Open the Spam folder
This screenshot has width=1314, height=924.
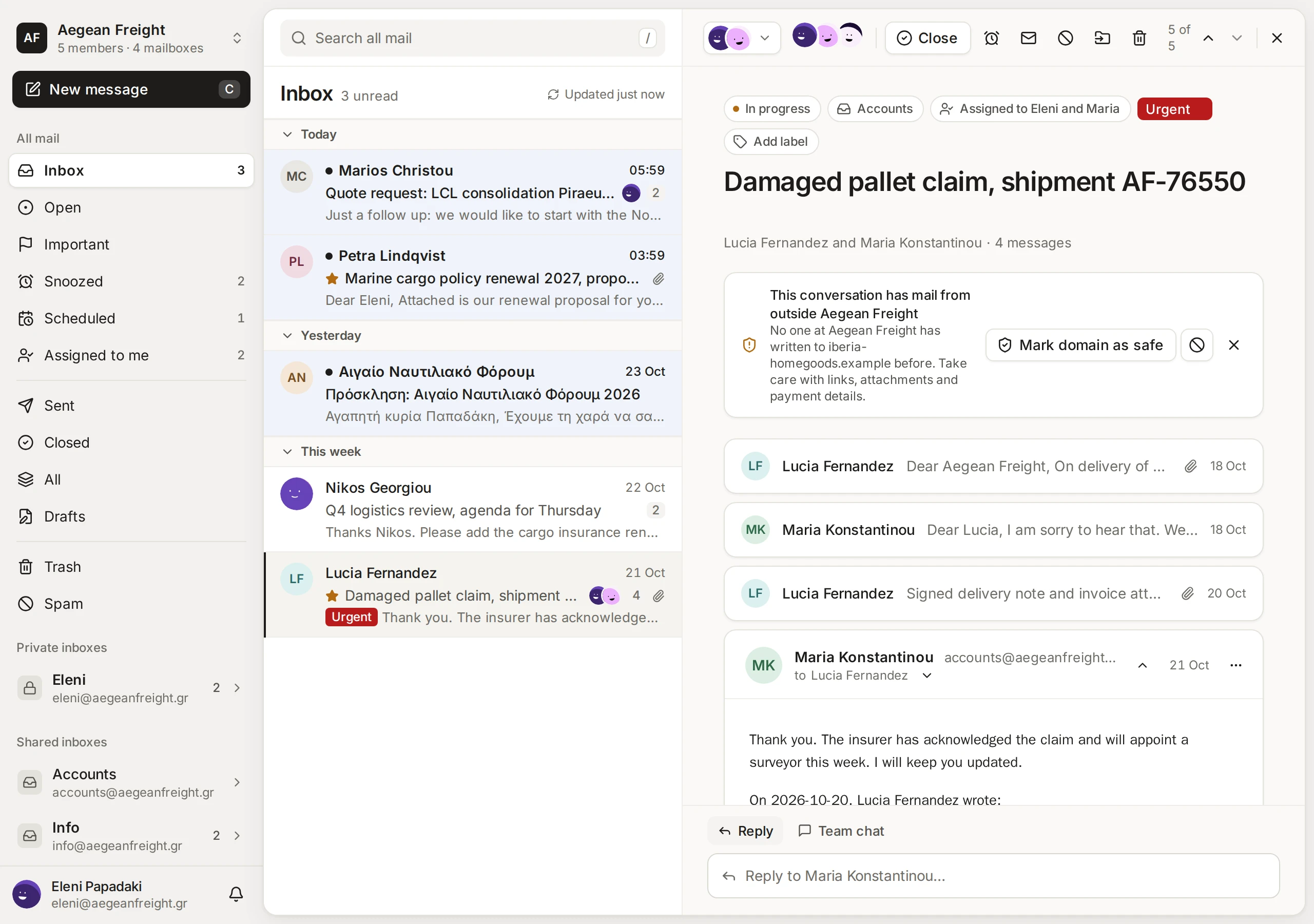[x=131, y=603]
